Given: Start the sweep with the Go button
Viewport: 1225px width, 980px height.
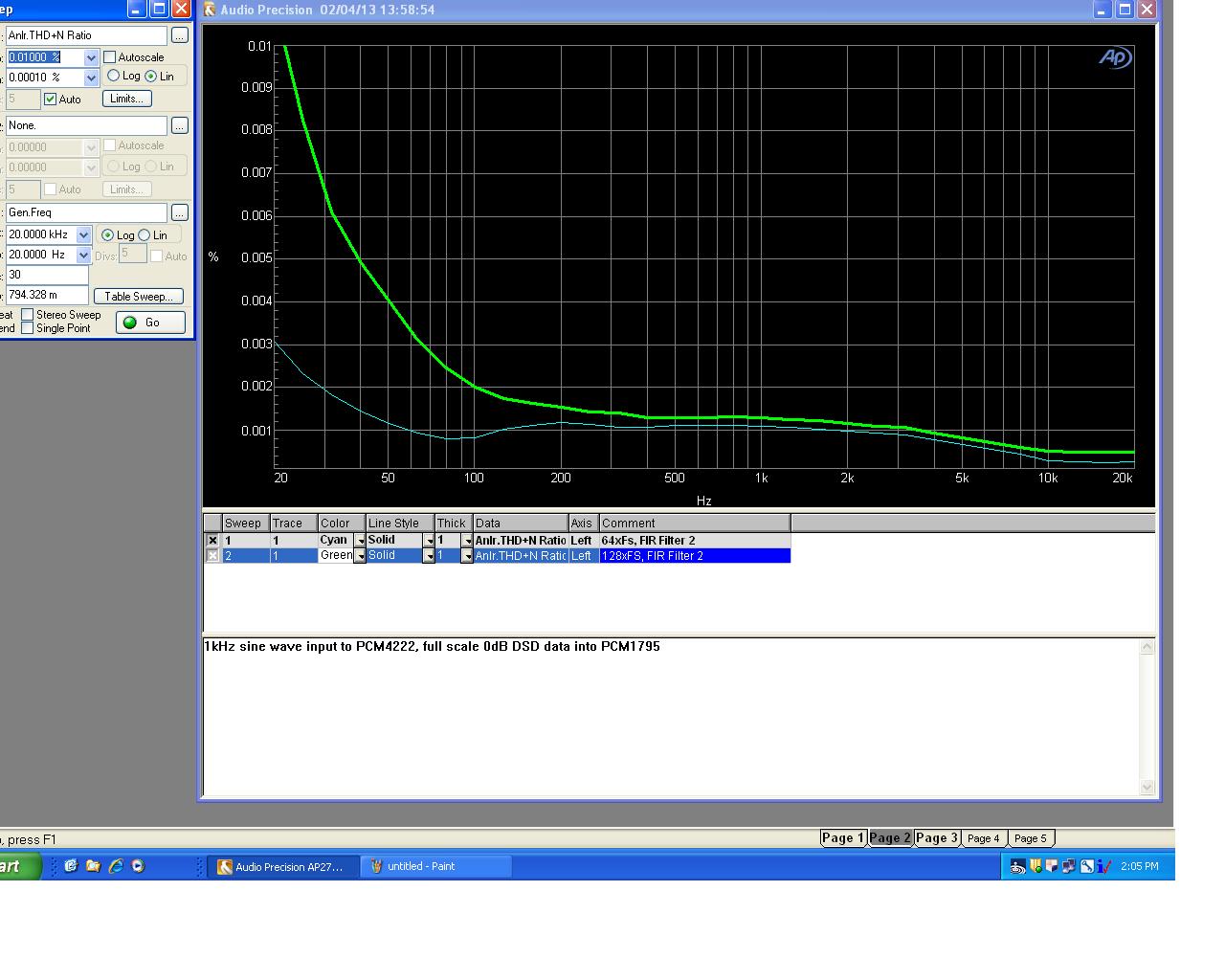Looking at the screenshot, I should [x=151, y=323].
